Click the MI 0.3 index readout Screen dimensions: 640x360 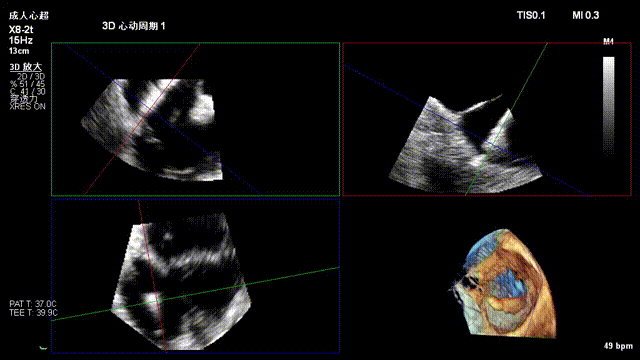click(585, 16)
